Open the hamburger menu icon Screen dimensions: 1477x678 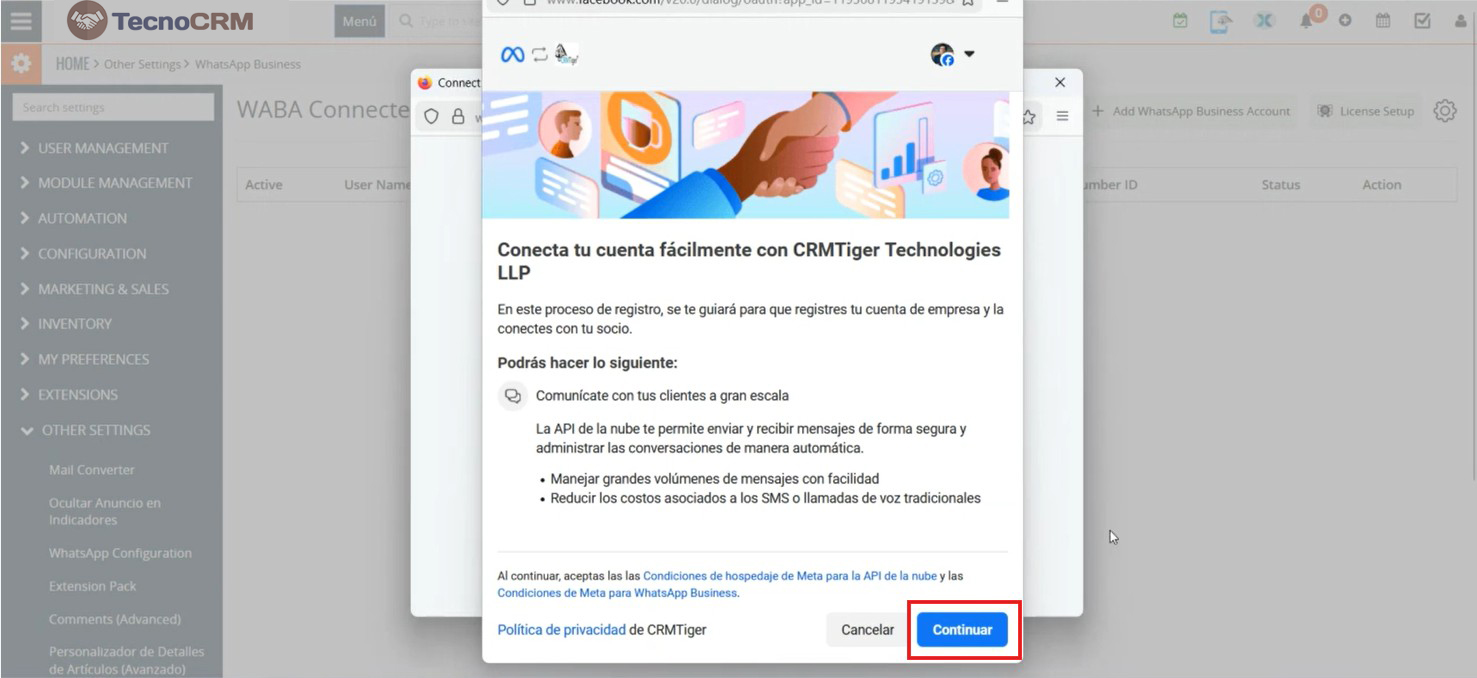[x=21, y=21]
